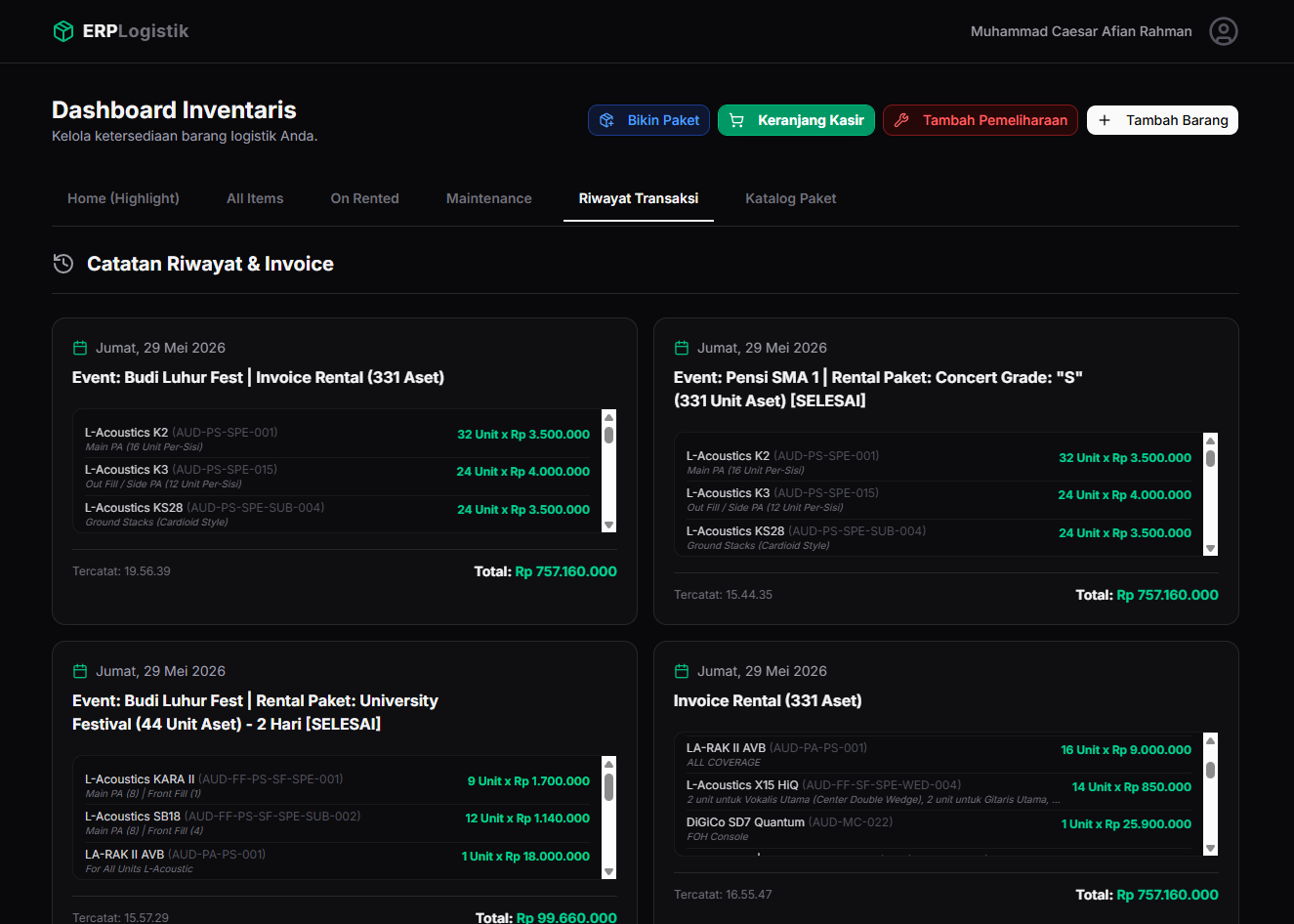
Task: Click Tambah Pemeliharaan button
Action: (981, 120)
